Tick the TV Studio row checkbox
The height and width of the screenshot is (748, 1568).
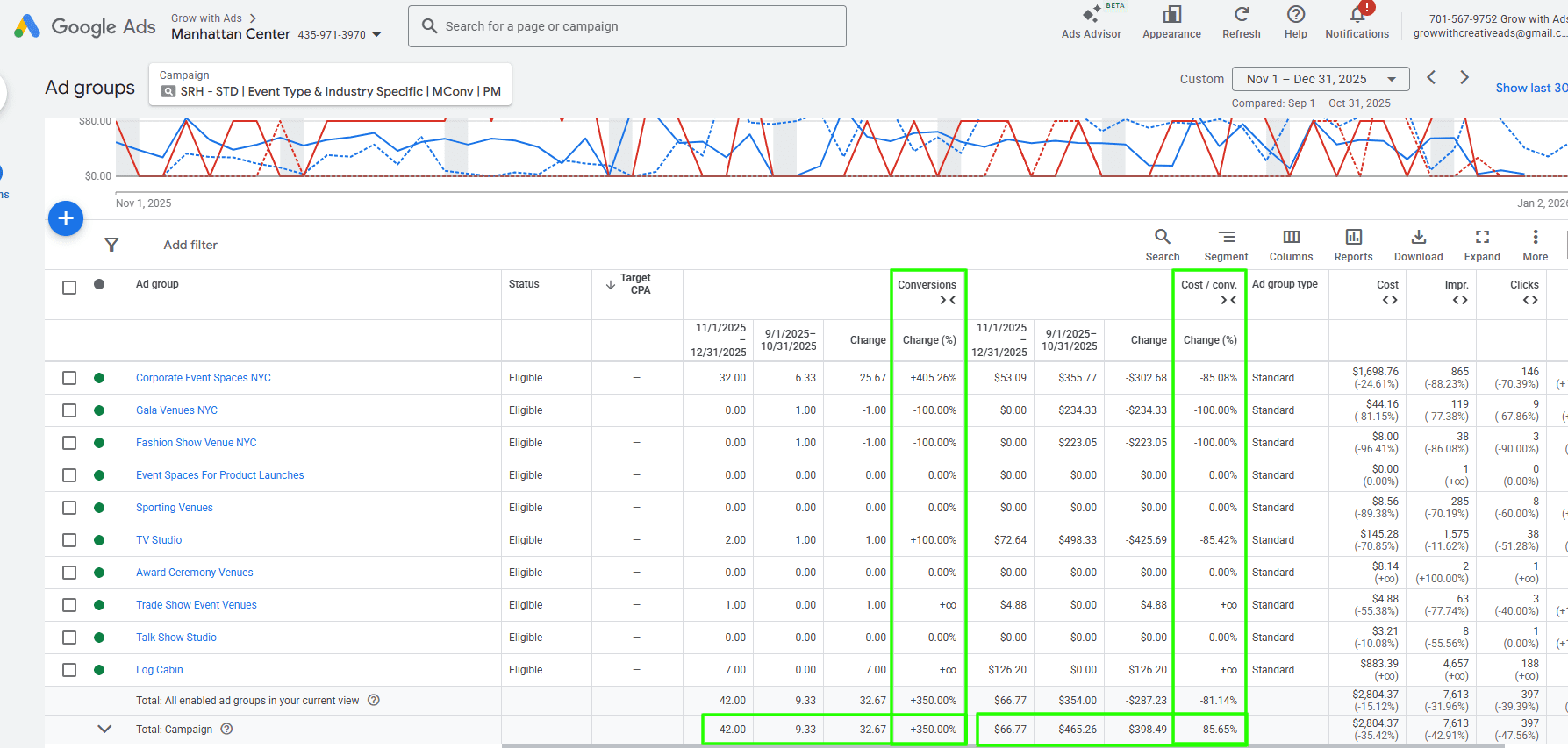tap(69, 540)
